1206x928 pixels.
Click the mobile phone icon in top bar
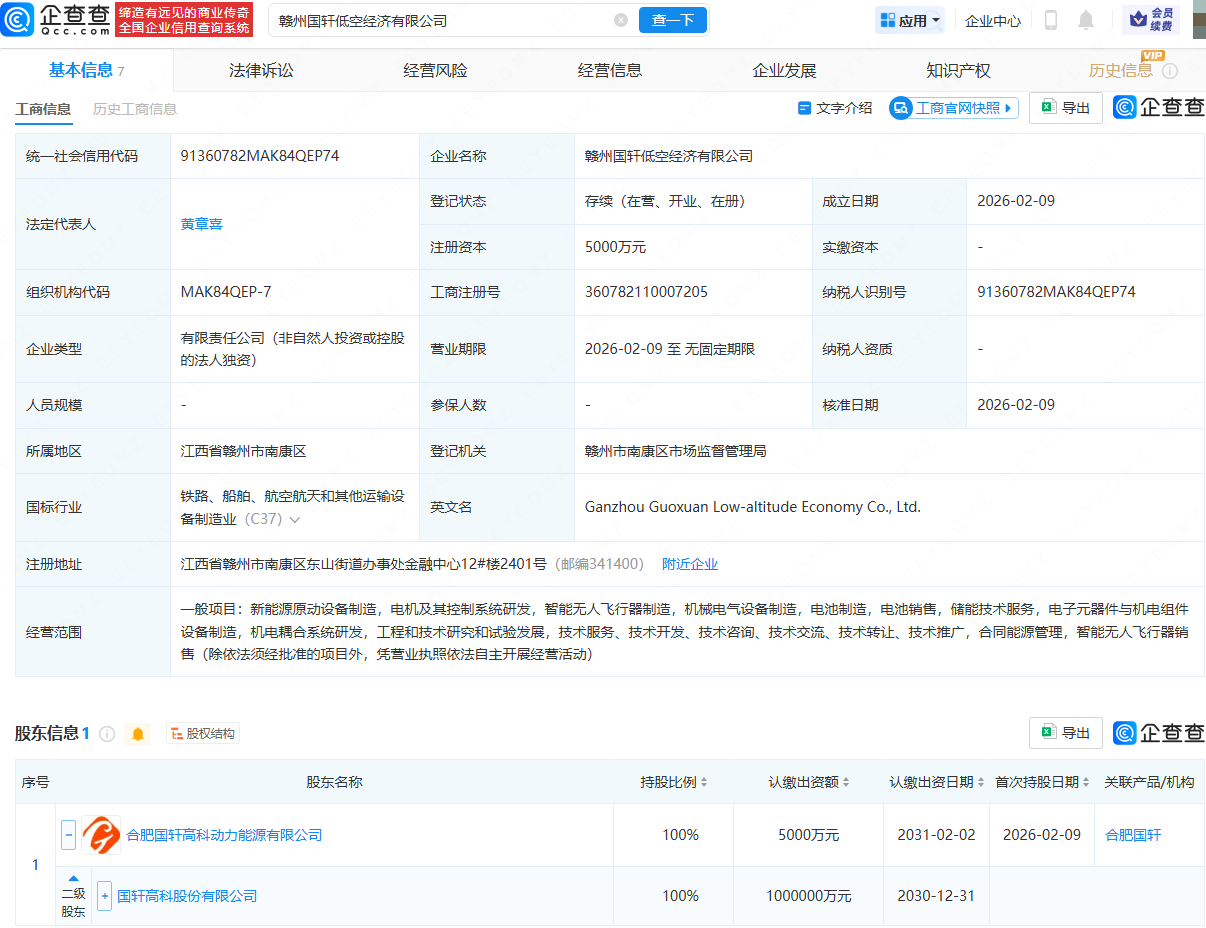pos(1052,20)
